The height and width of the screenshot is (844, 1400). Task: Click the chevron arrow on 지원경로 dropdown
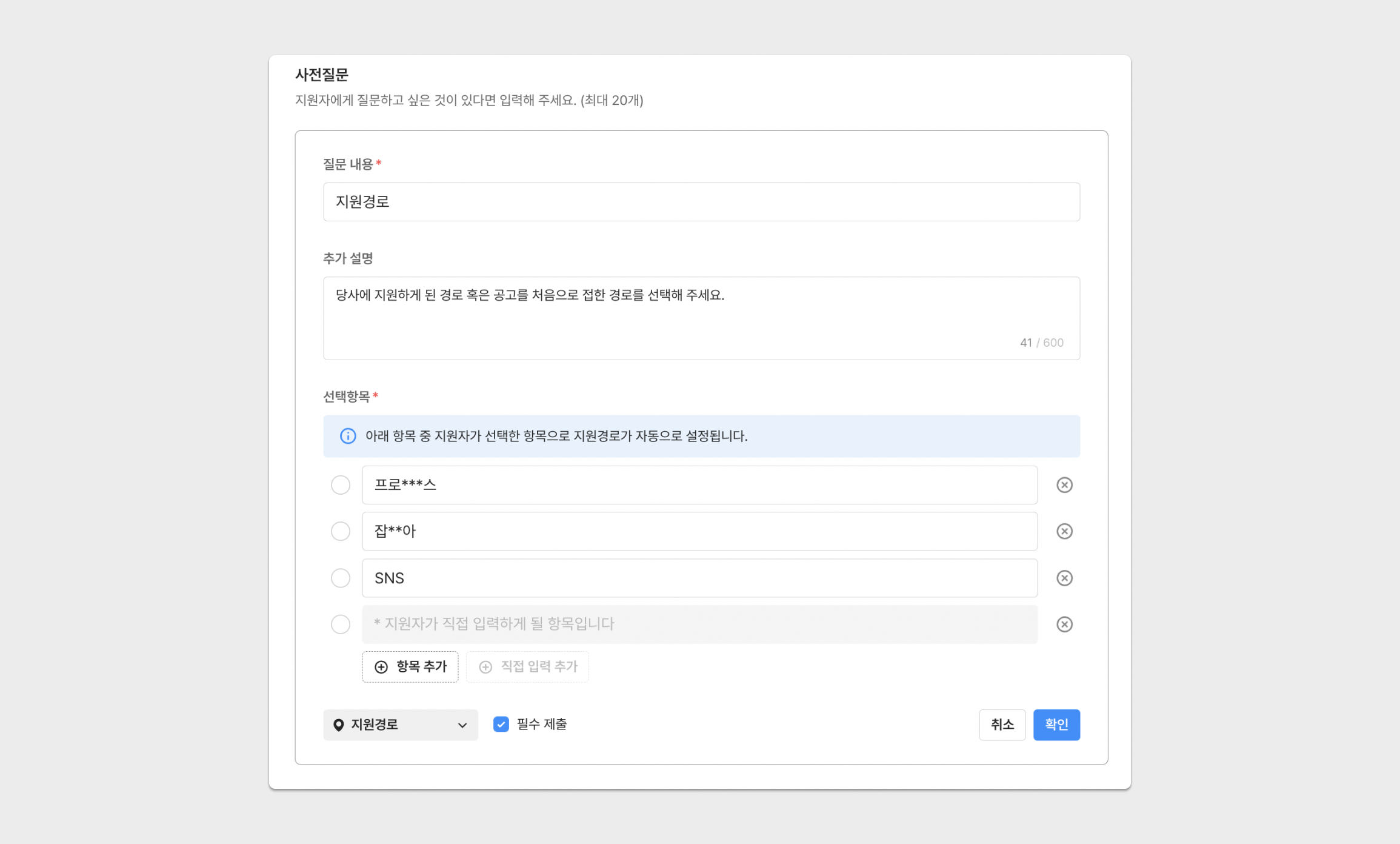coord(462,726)
